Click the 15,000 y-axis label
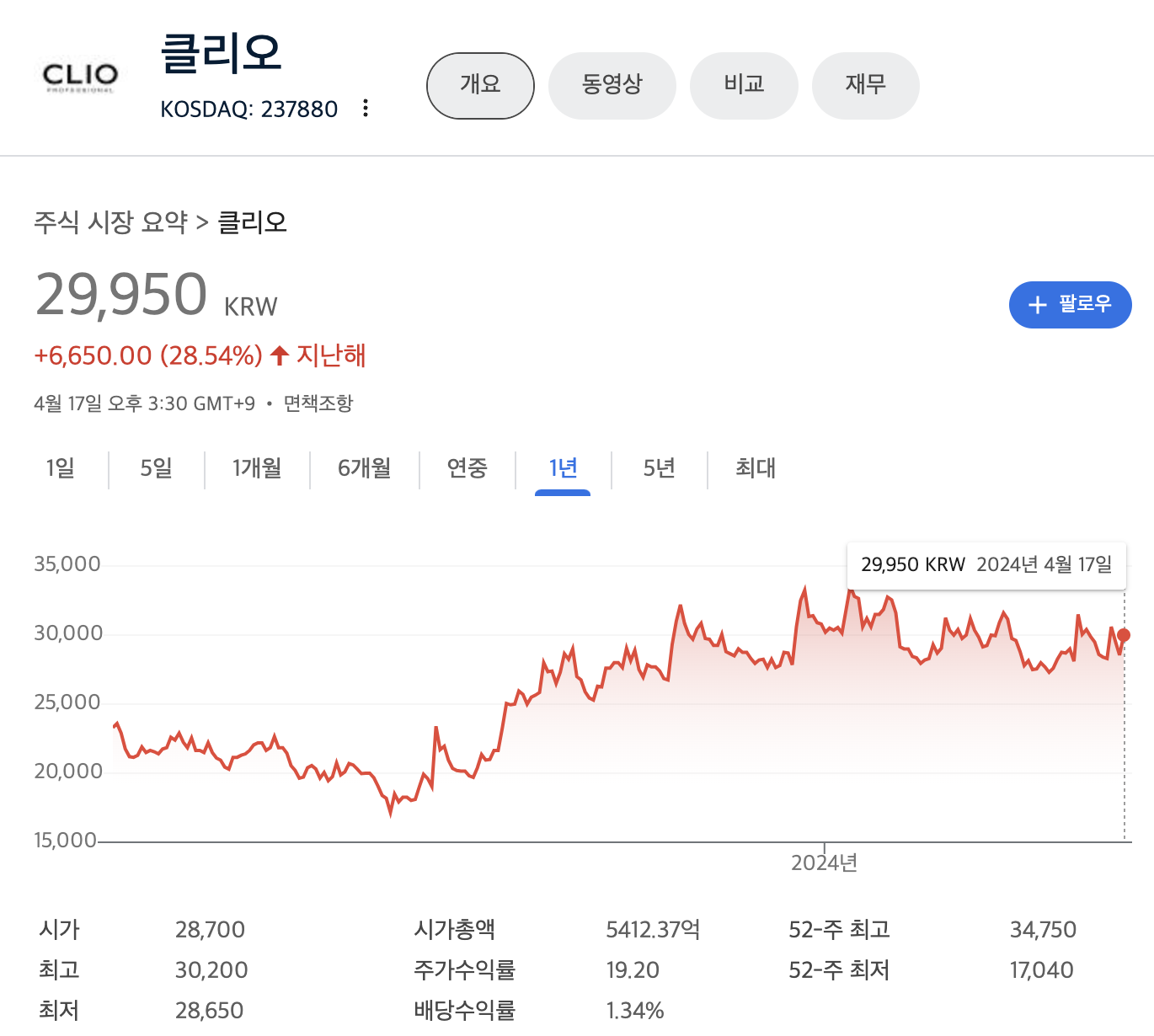The image size is (1154, 1036). 66,841
